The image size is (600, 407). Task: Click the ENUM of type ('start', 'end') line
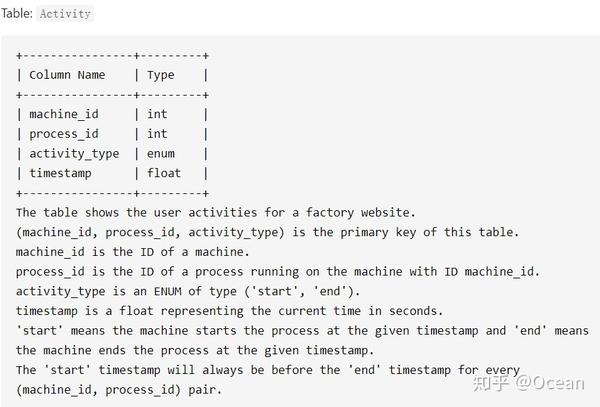188,291
